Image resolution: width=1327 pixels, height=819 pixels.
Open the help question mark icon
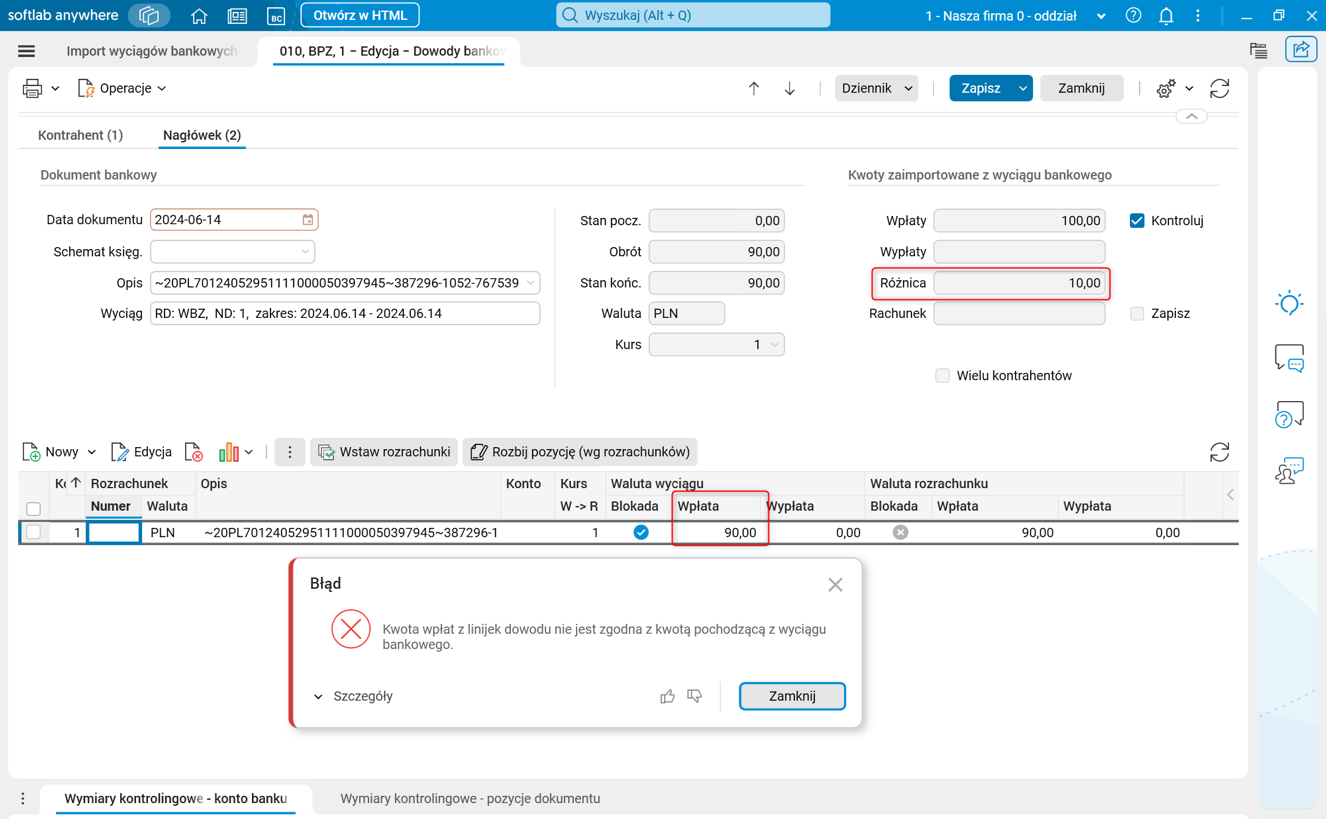click(x=1133, y=16)
